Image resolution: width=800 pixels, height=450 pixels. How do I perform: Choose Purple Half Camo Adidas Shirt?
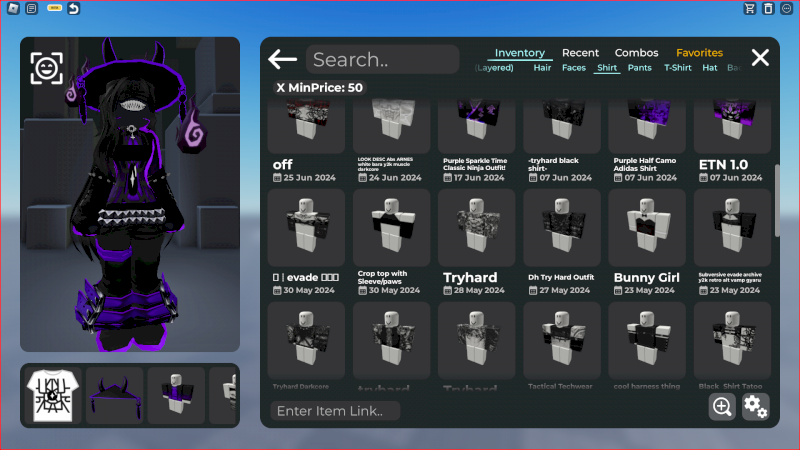647,127
